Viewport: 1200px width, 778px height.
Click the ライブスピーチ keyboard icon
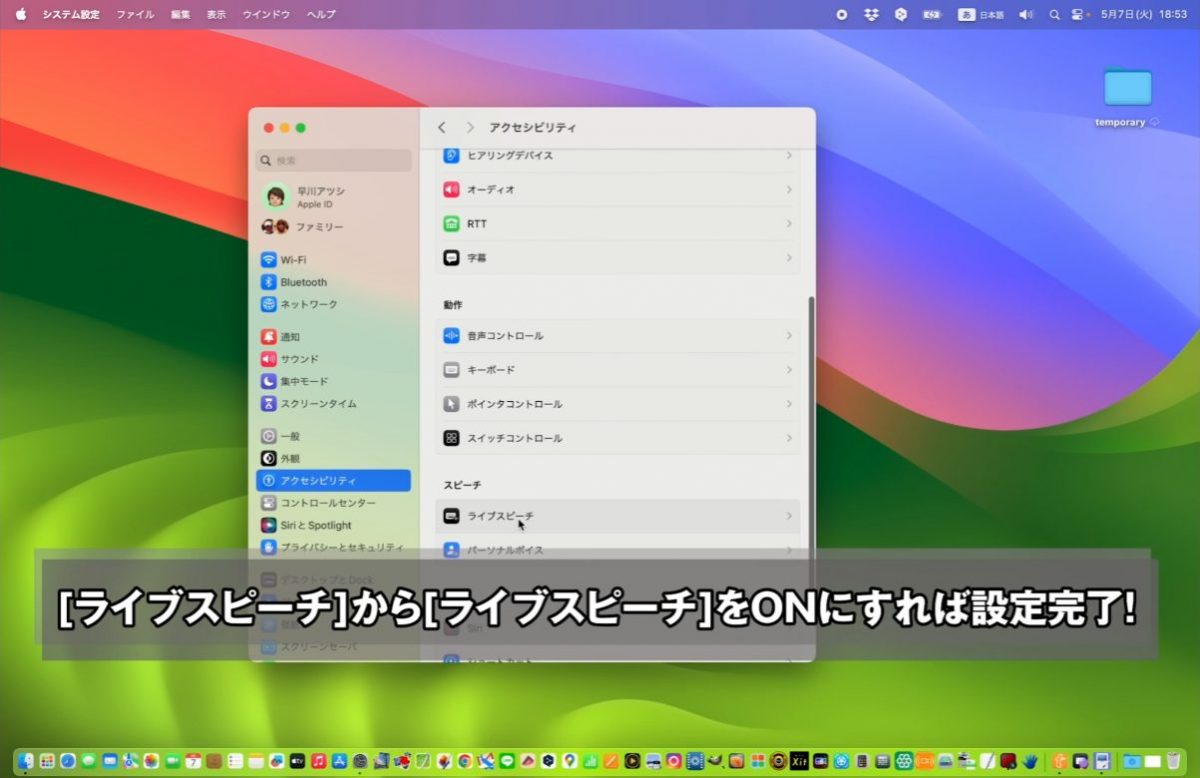(x=451, y=516)
